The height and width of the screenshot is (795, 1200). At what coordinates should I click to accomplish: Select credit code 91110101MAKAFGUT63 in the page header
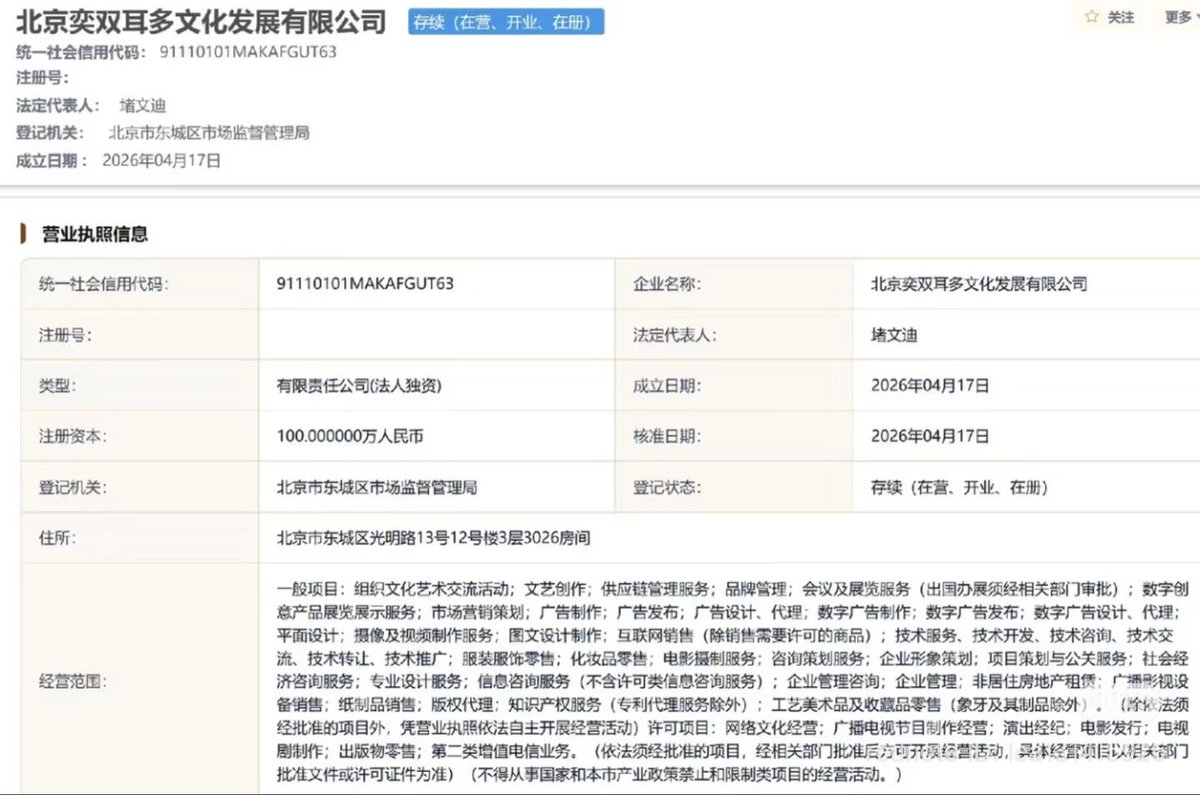[x=248, y=52]
